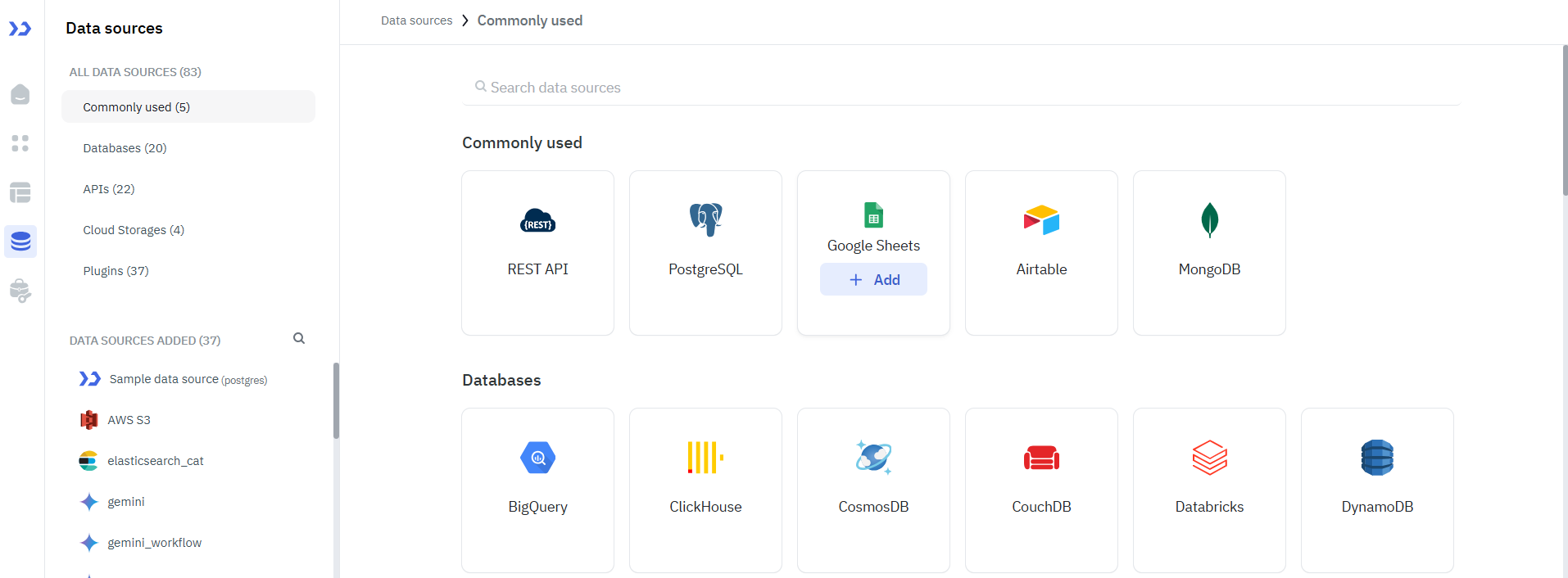The image size is (1568, 578).
Task: Open the AWS S3 added data source
Action: (x=129, y=420)
